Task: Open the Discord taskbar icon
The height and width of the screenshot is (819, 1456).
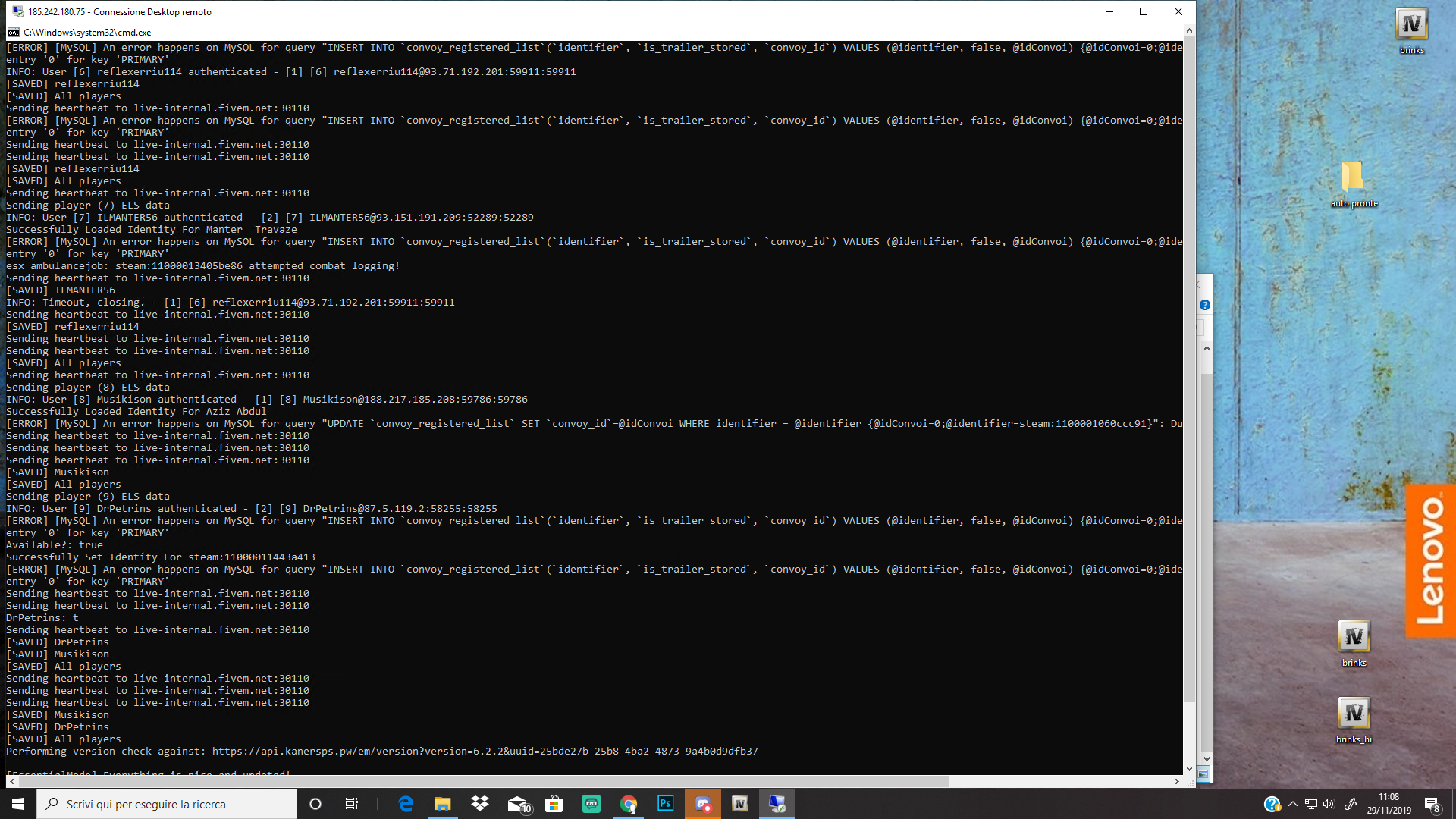Action: (703, 804)
